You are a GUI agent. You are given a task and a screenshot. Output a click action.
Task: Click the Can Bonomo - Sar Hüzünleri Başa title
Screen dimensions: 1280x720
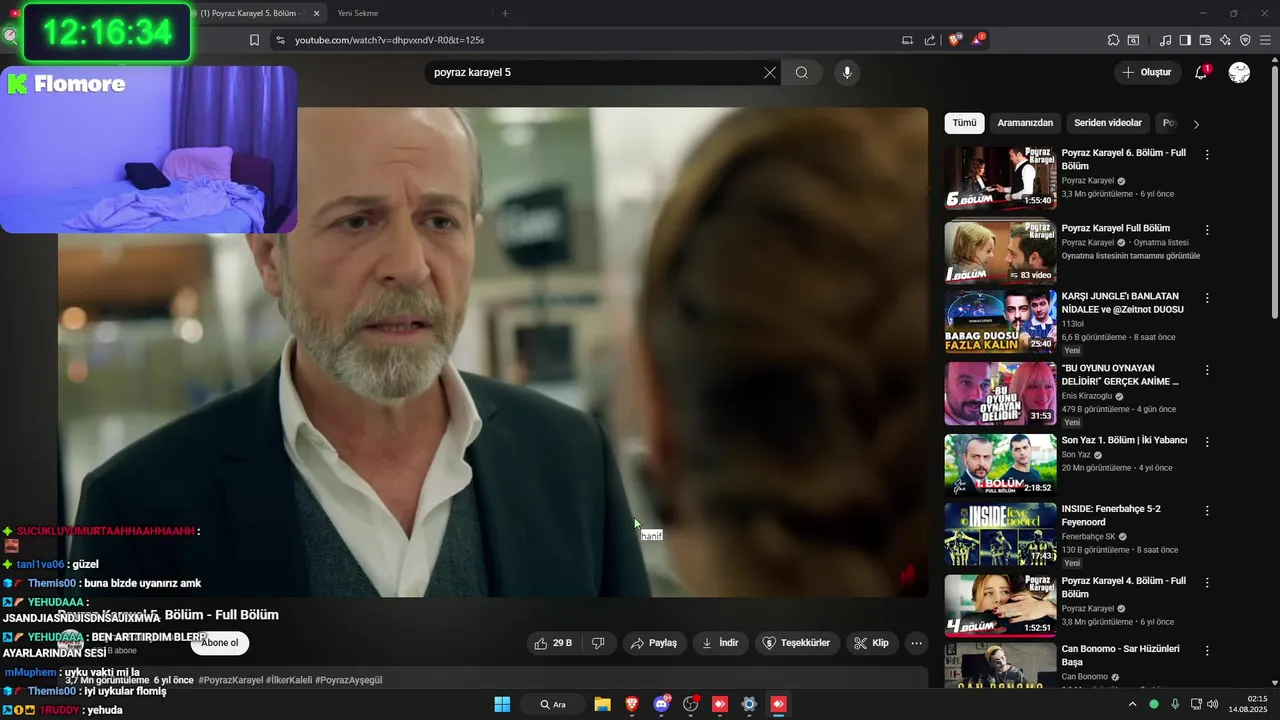coord(1120,655)
